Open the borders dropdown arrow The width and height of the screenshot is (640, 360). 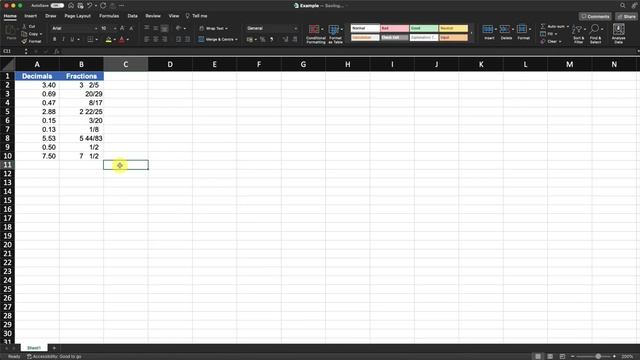pyautogui.click(x=96, y=39)
